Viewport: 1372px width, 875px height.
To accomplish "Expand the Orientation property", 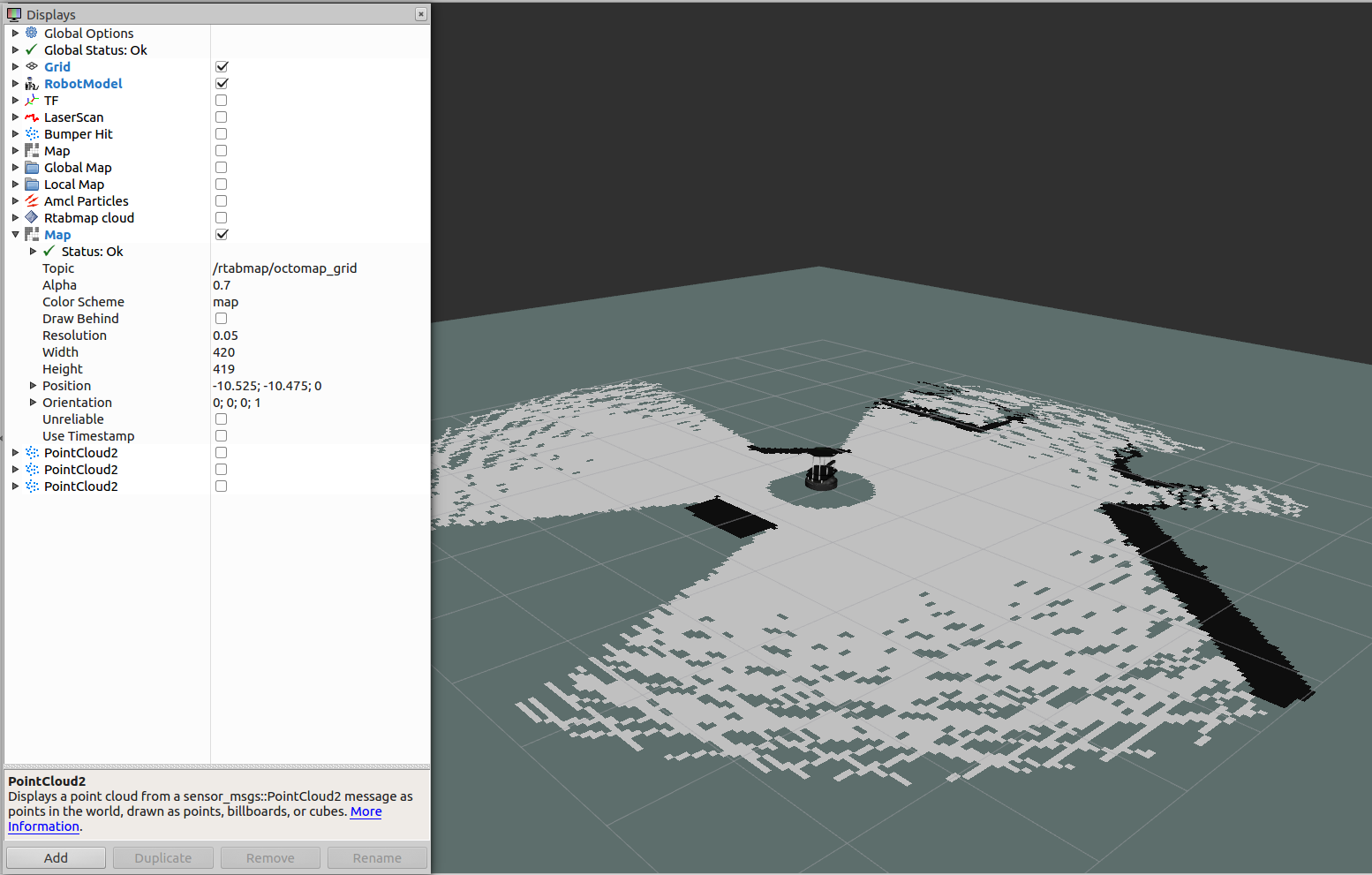I will click(x=34, y=402).
